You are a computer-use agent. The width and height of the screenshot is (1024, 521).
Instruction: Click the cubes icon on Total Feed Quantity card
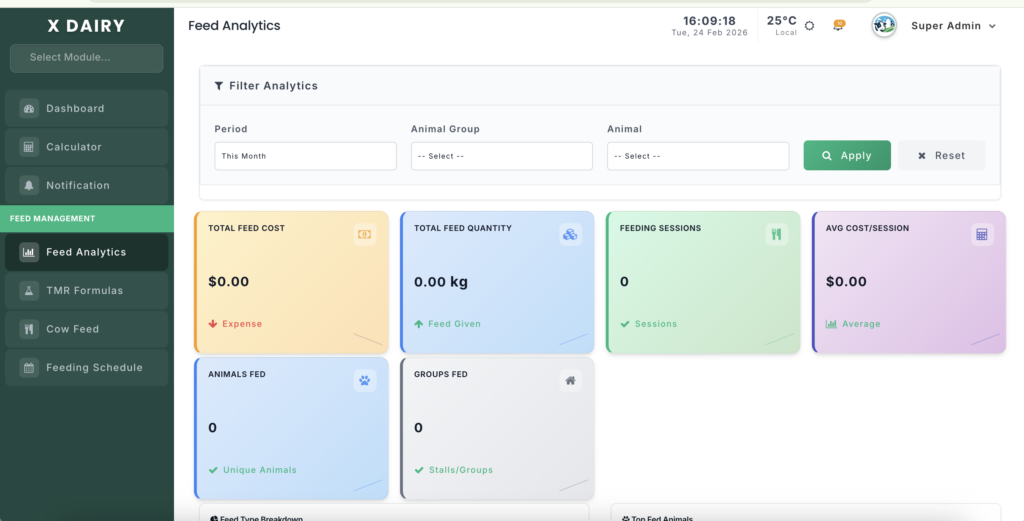click(570, 234)
